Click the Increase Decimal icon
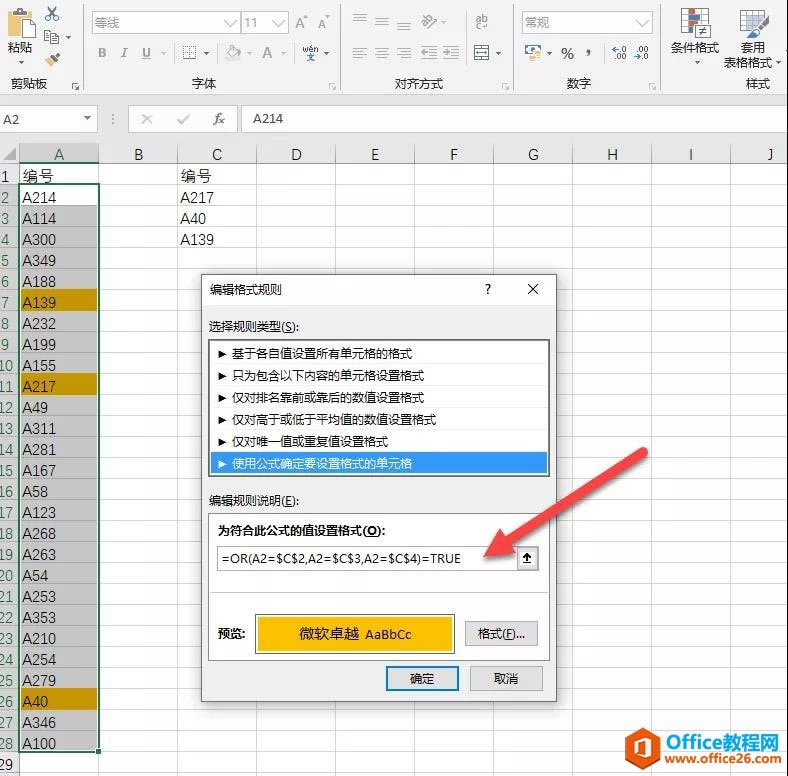The width and height of the screenshot is (788, 776). pos(619,52)
